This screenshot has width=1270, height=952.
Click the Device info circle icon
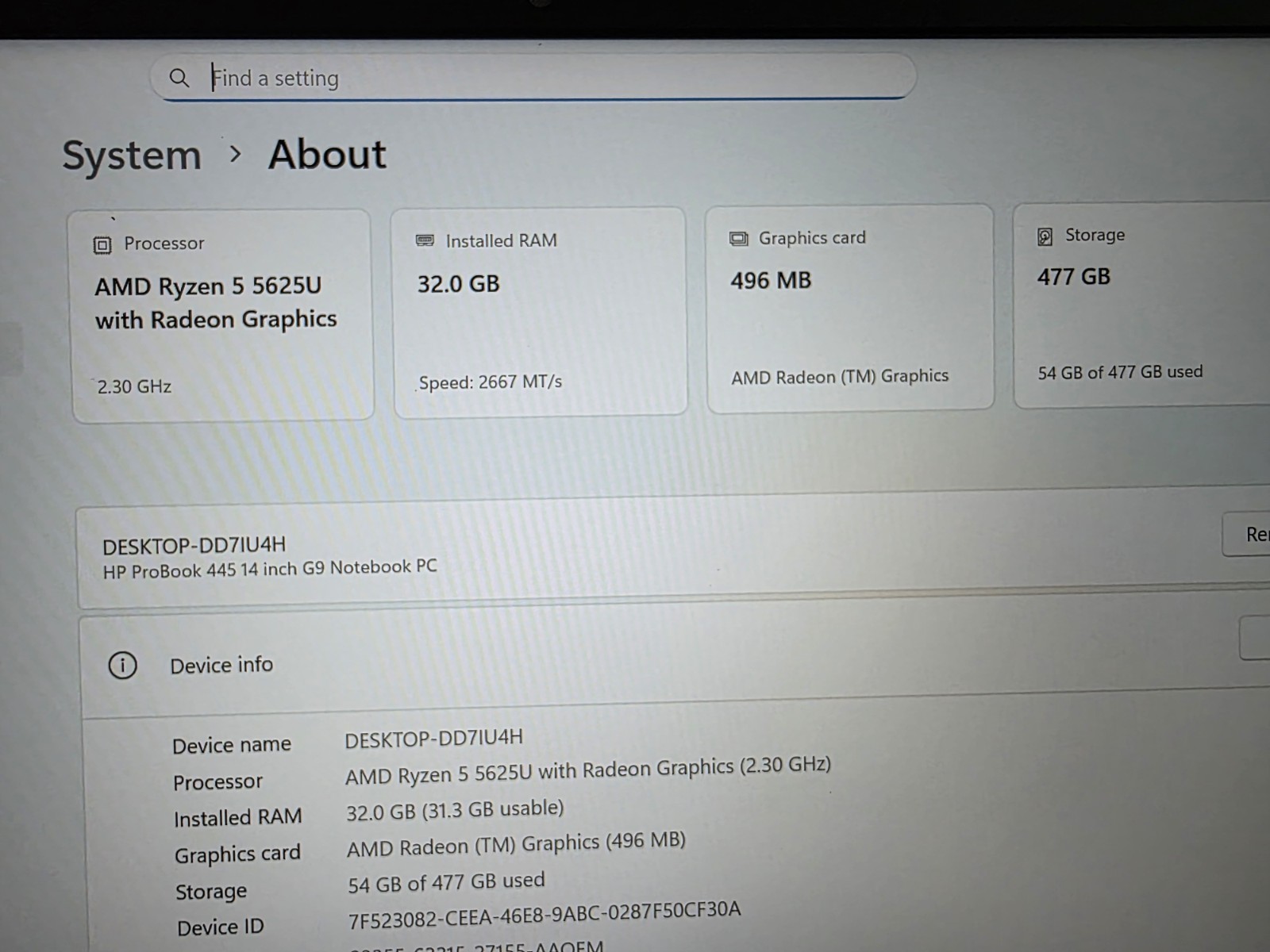point(122,665)
